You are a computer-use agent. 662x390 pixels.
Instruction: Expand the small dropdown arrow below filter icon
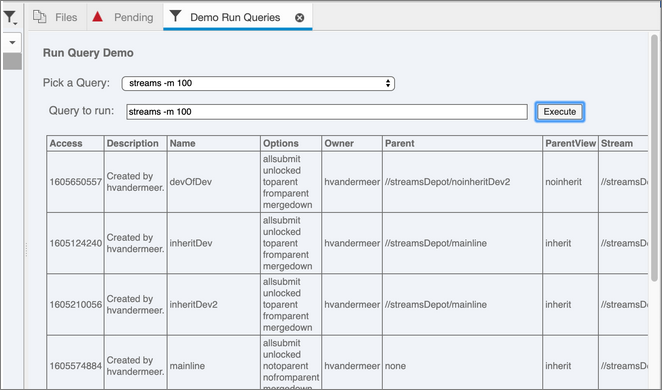point(12,43)
